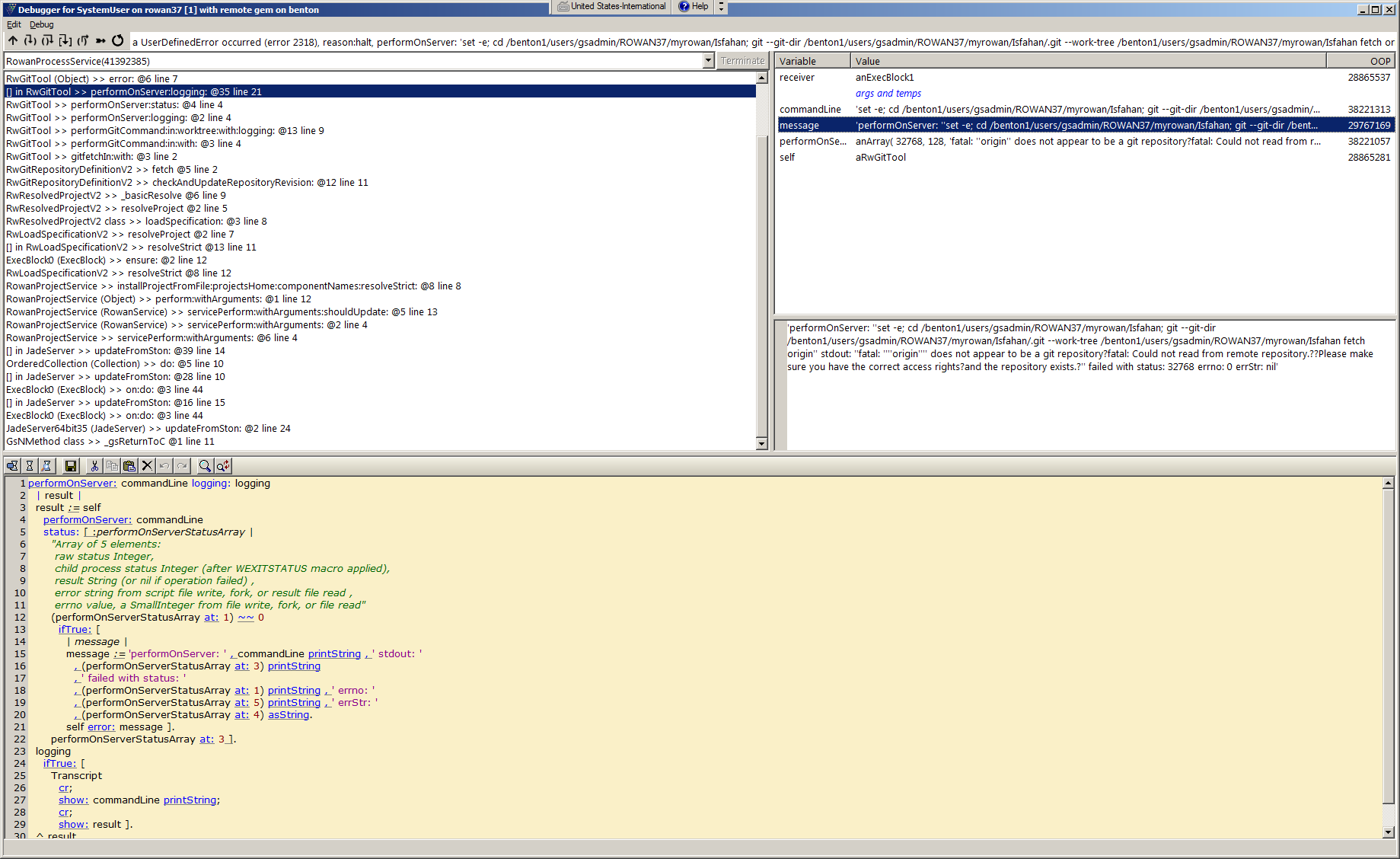Click the inspect-it hourglass magnifier icon
Screen dimensions: 1400x859
[46, 466]
